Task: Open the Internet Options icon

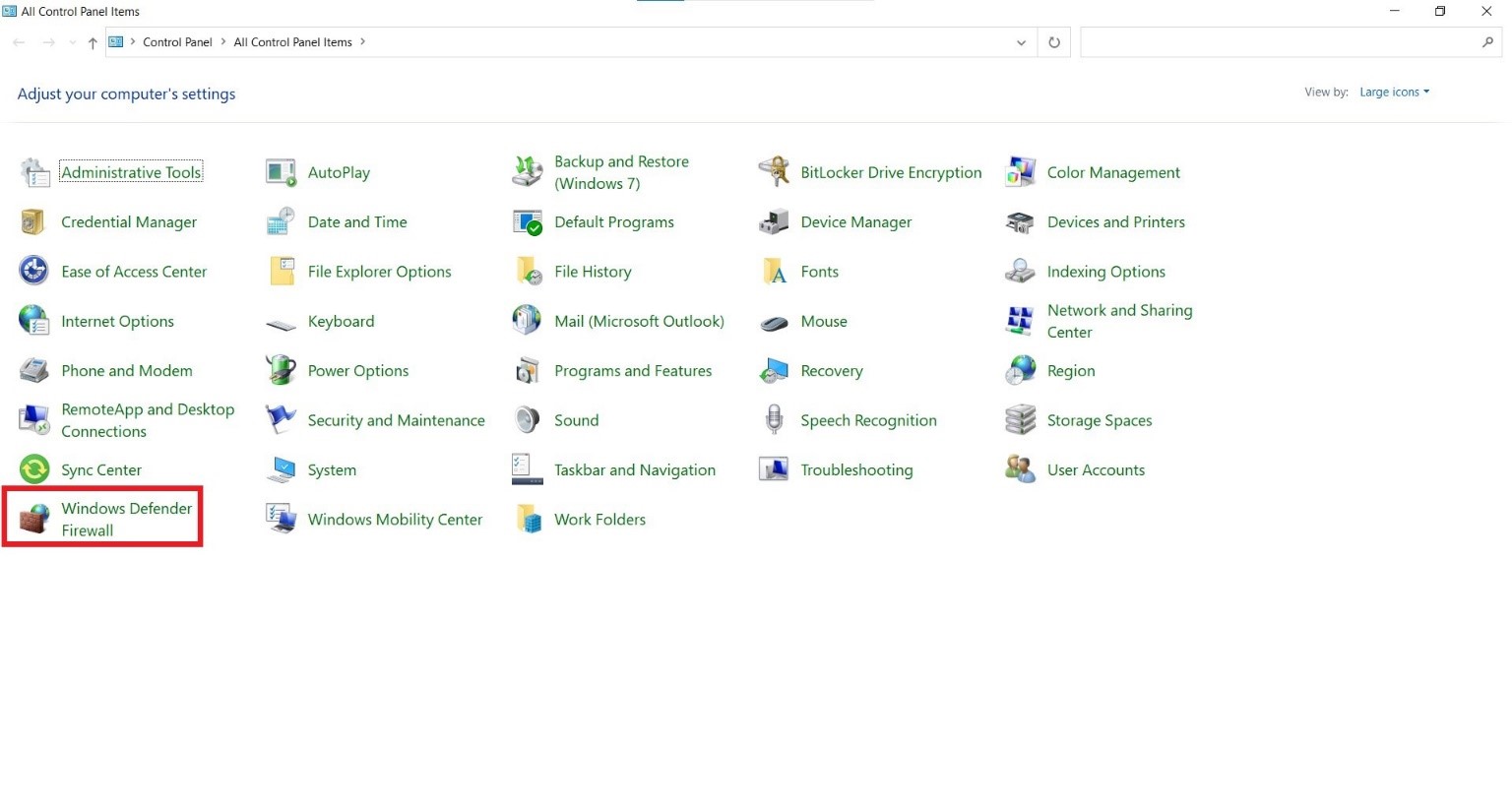Action: (35, 321)
